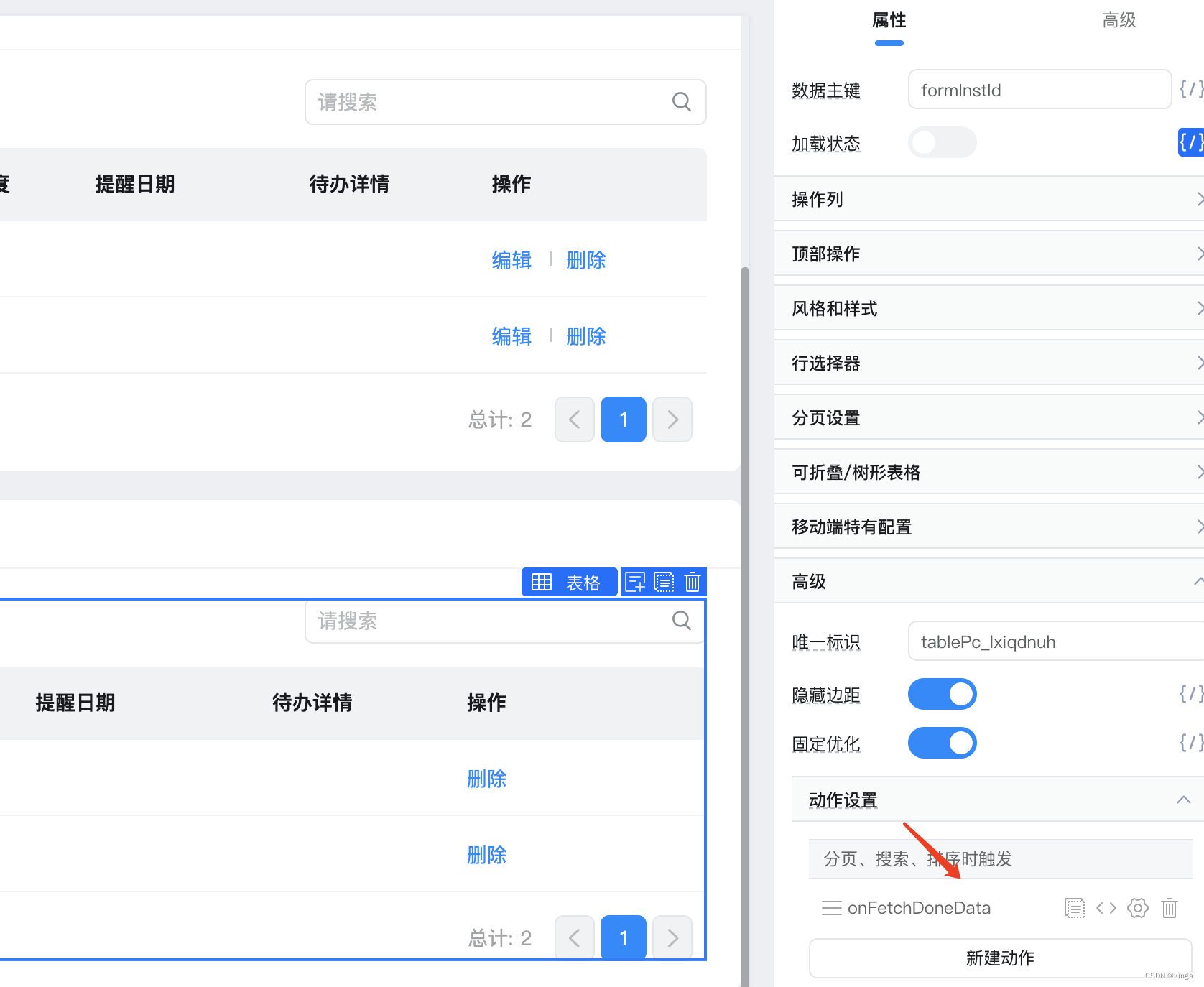Click the add-component icon beside 表格 label
1204x987 pixels.
(x=635, y=582)
